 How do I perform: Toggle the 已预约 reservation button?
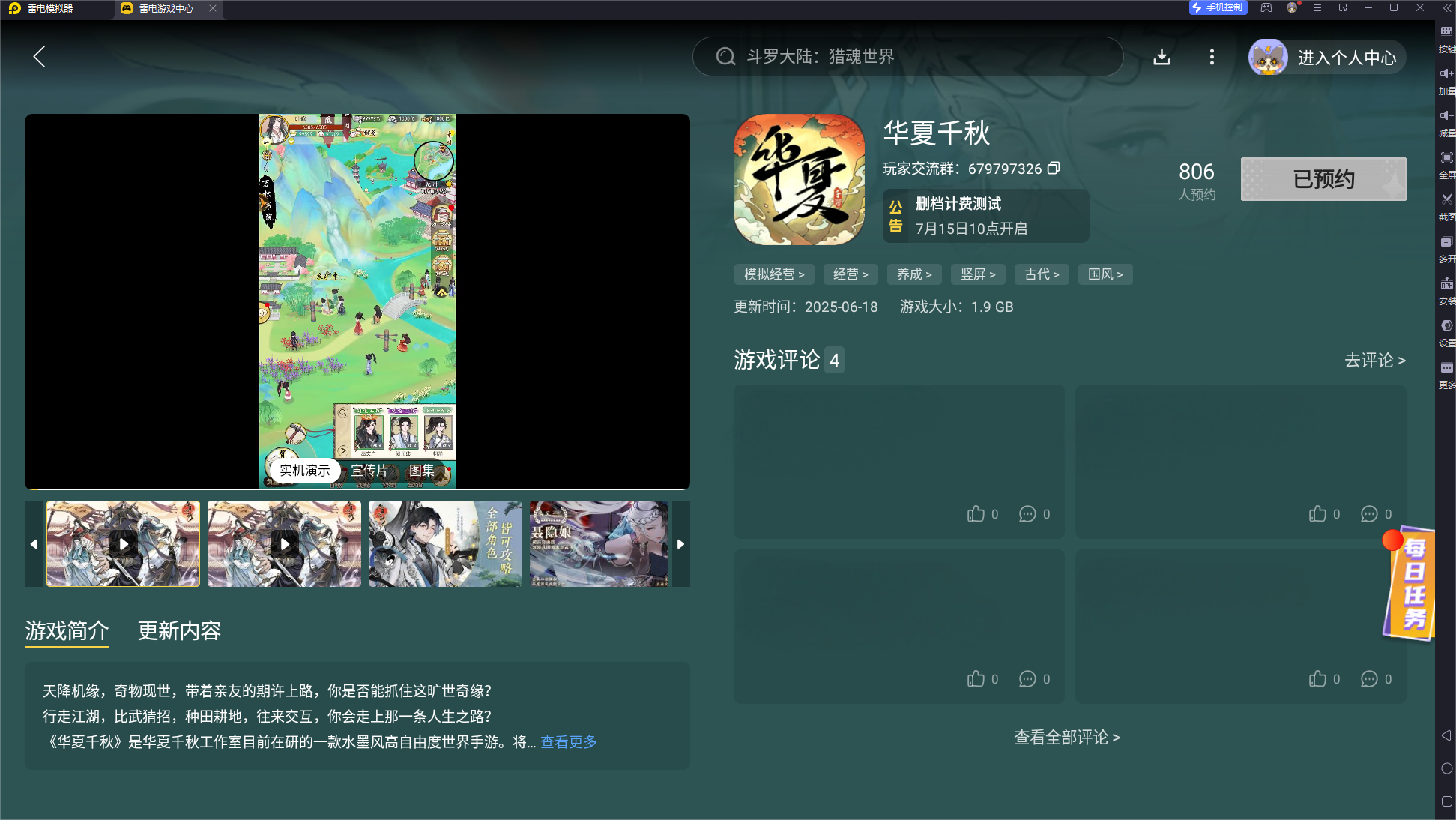point(1323,179)
